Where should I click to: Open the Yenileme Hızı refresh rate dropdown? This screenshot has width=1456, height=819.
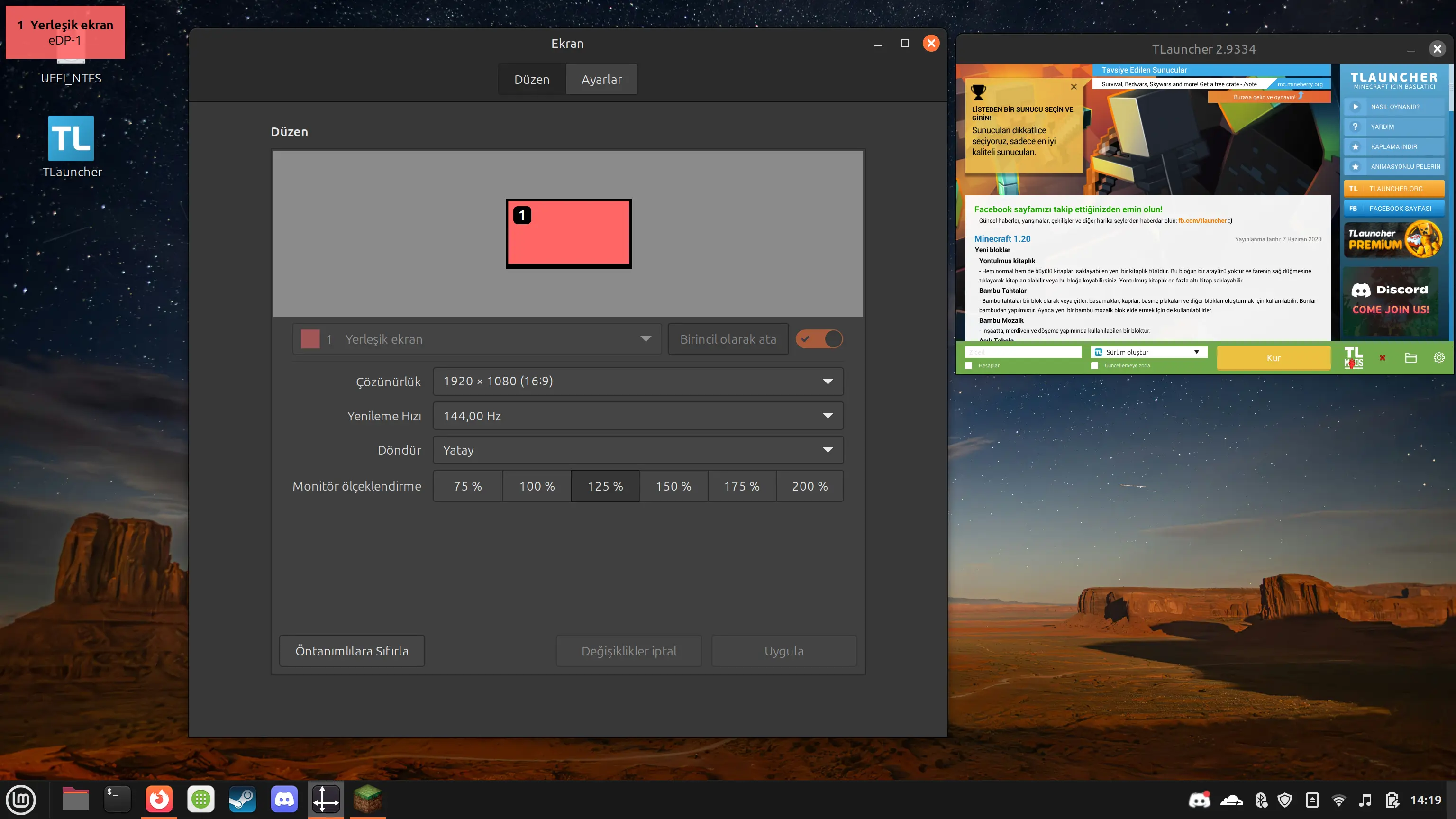[x=638, y=416]
